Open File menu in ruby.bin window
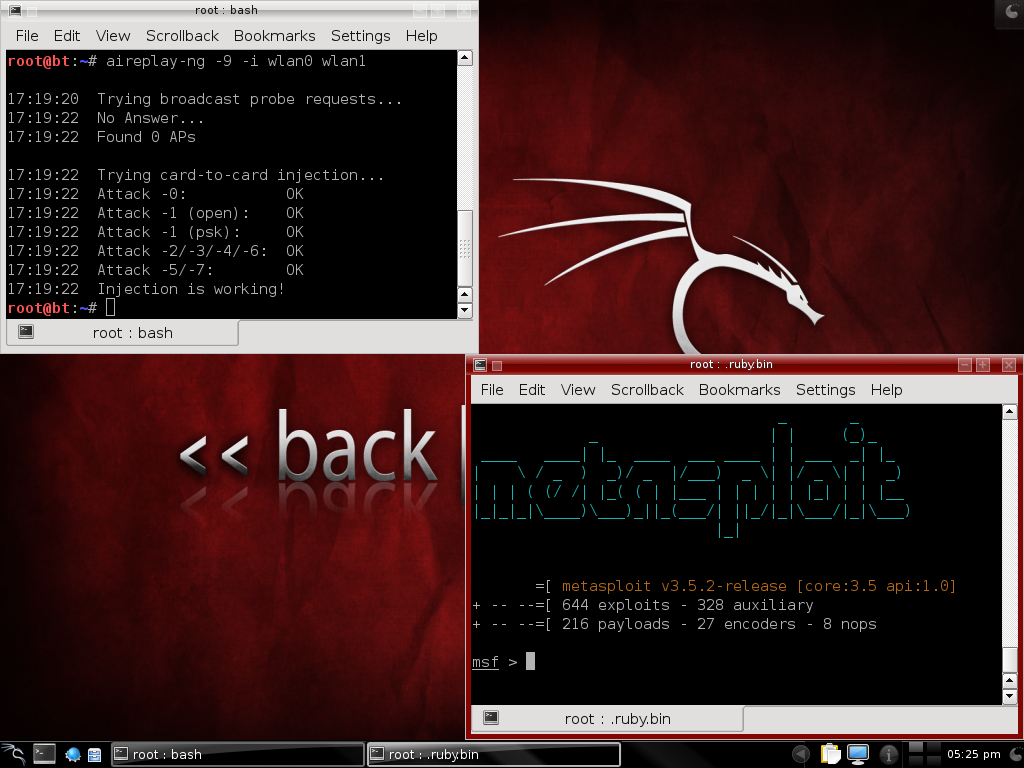The image size is (1024, 768). point(492,390)
